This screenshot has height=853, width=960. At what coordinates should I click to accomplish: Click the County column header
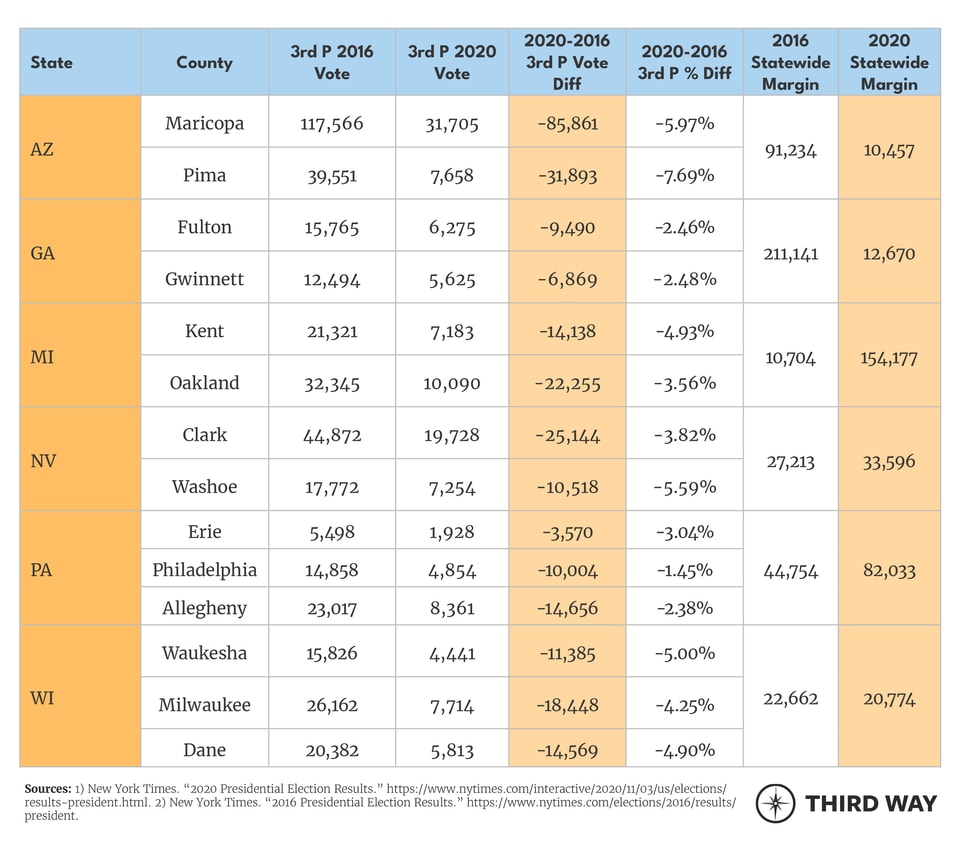tap(204, 62)
